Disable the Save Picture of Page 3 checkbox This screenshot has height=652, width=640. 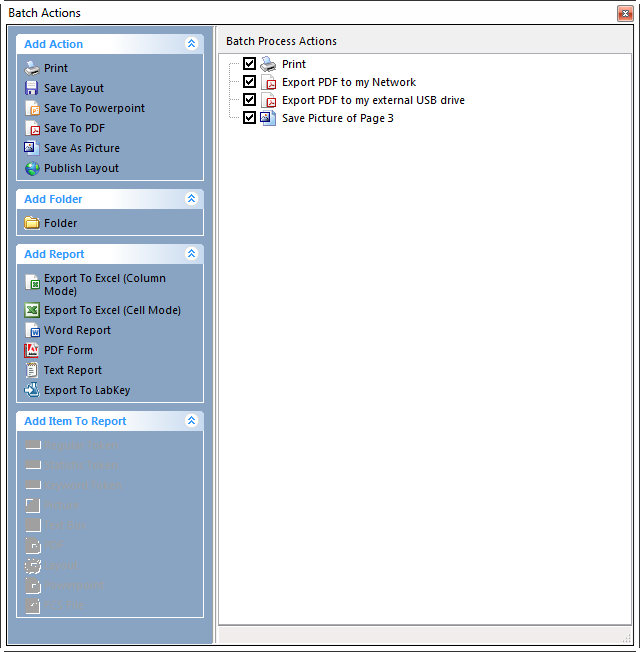coord(250,118)
